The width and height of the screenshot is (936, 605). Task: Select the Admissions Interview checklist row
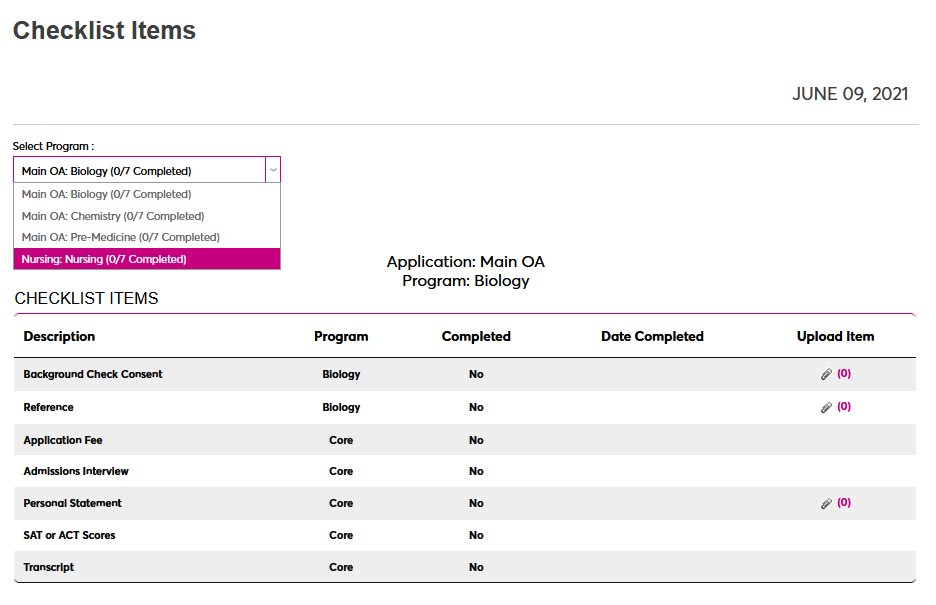pos(76,471)
